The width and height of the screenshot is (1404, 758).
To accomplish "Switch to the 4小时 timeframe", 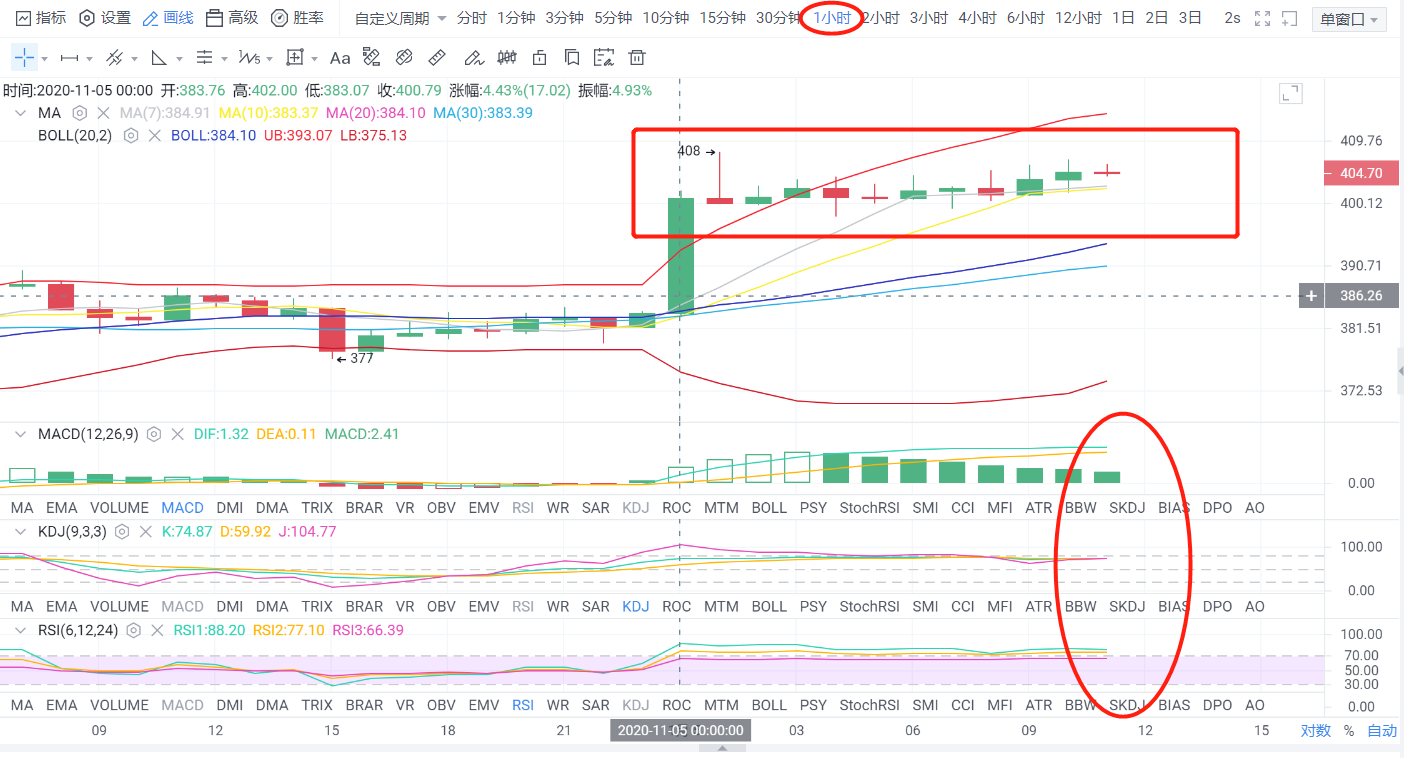I will click(977, 18).
